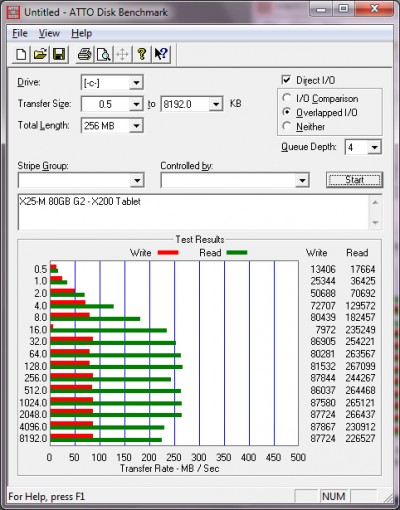Screen dimensions: 400x510
Task: Click the greyed move arrows toolbar icon
Action: (x=122, y=54)
